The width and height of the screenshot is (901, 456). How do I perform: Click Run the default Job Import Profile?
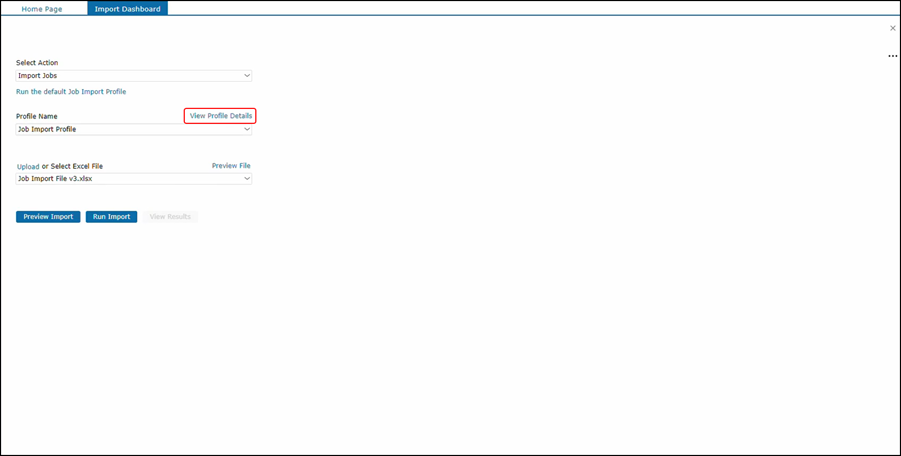pos(71,92)
